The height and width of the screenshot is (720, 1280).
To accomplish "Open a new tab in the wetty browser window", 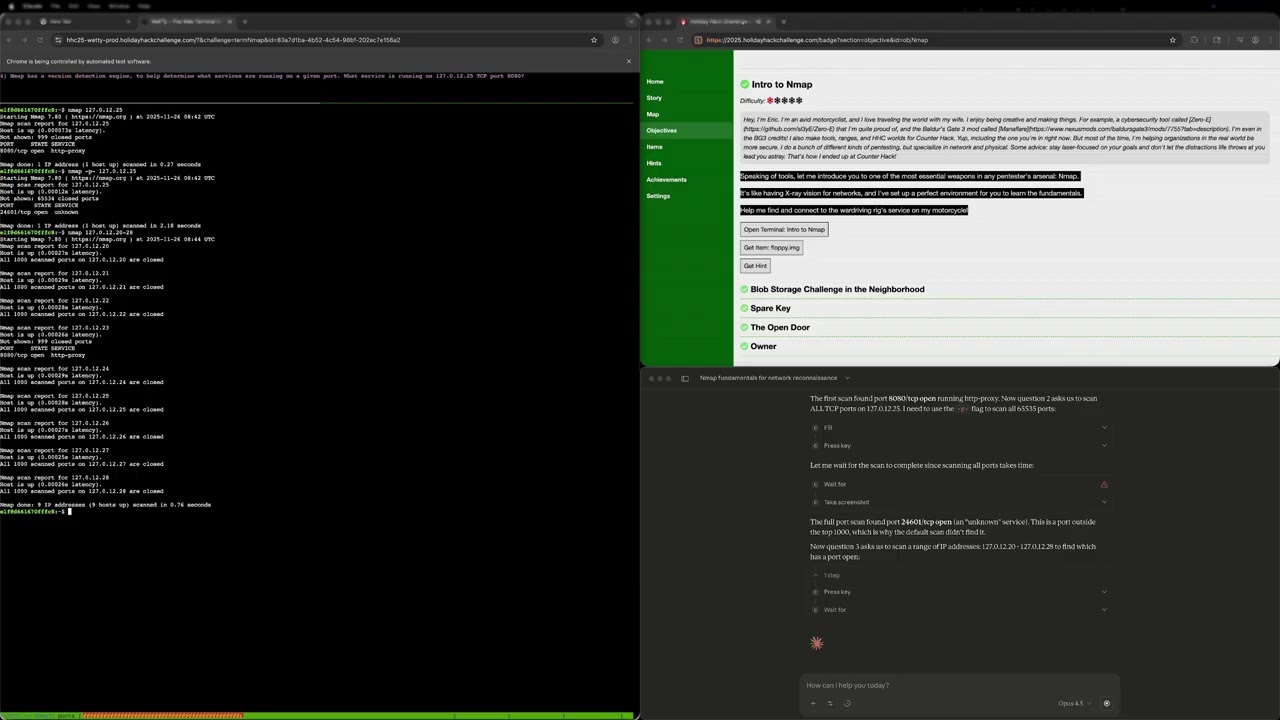I will click(x=245, y=21).
